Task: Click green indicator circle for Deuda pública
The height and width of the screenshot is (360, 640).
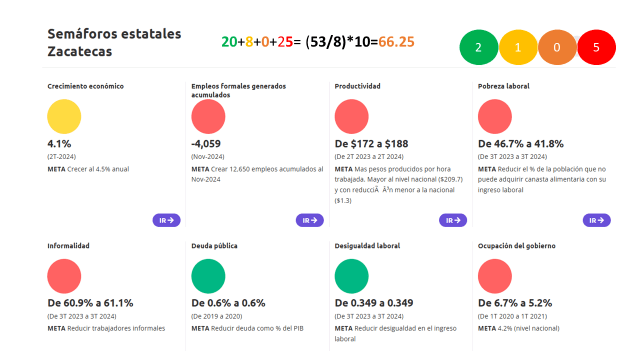Action: tap(208, 276)
